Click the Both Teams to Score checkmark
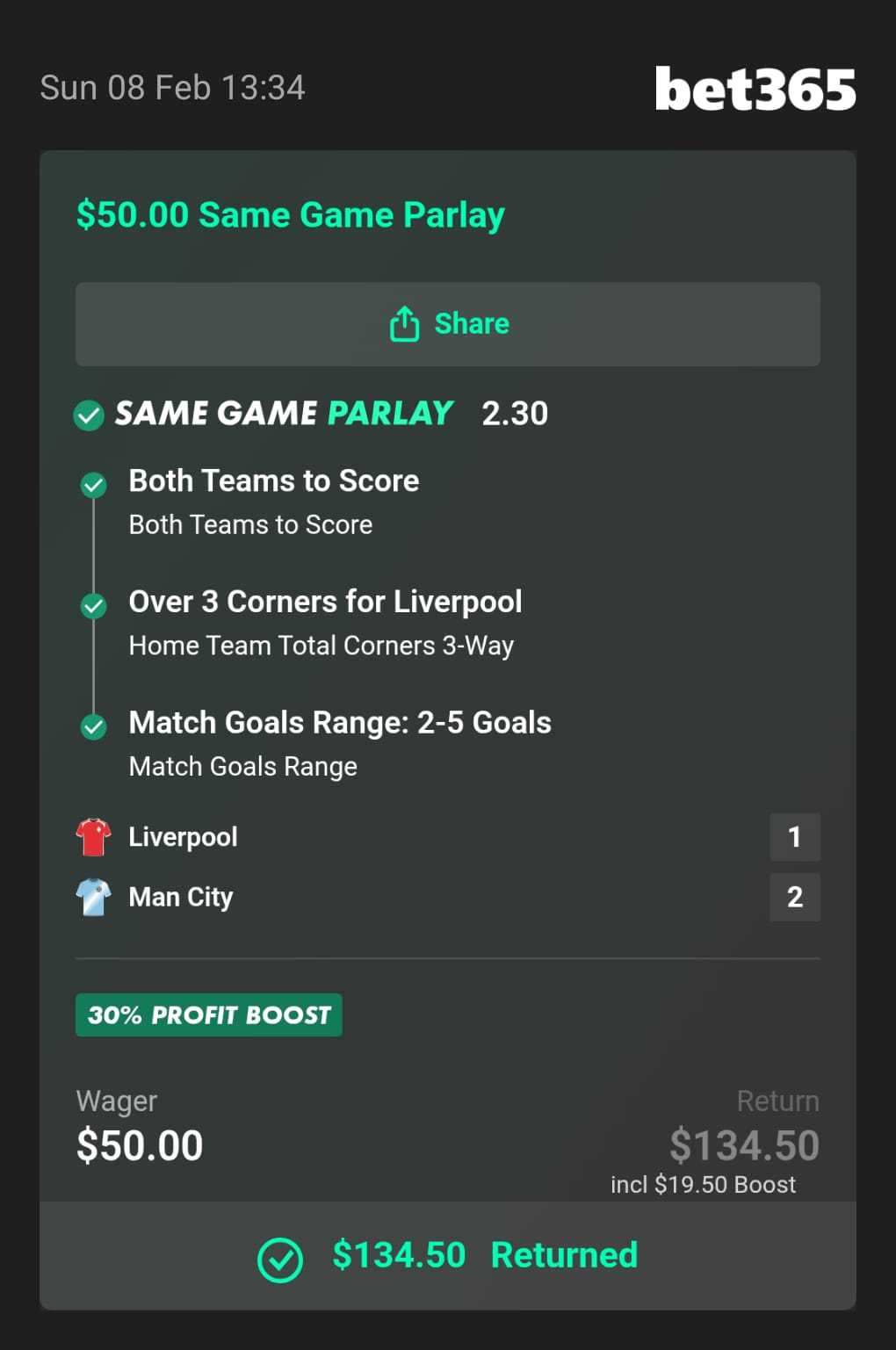This screenshot has width=896, height=1350. [x=93, y=484]
